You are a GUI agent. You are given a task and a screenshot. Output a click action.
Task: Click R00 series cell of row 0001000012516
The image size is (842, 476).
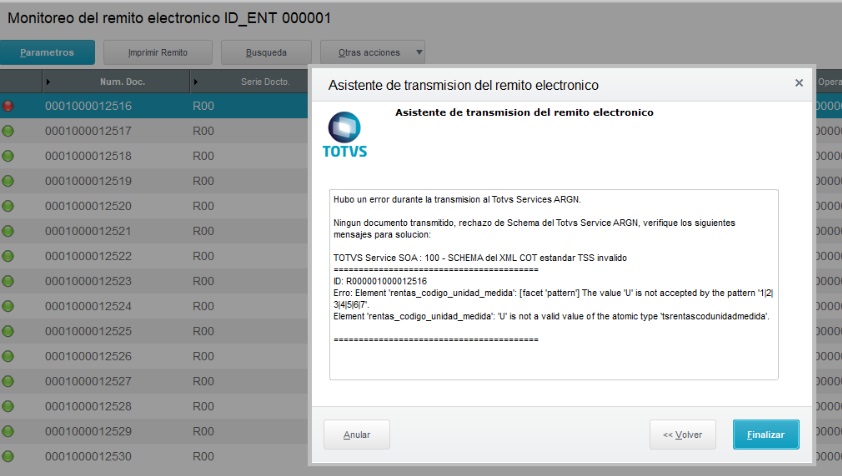203,106
